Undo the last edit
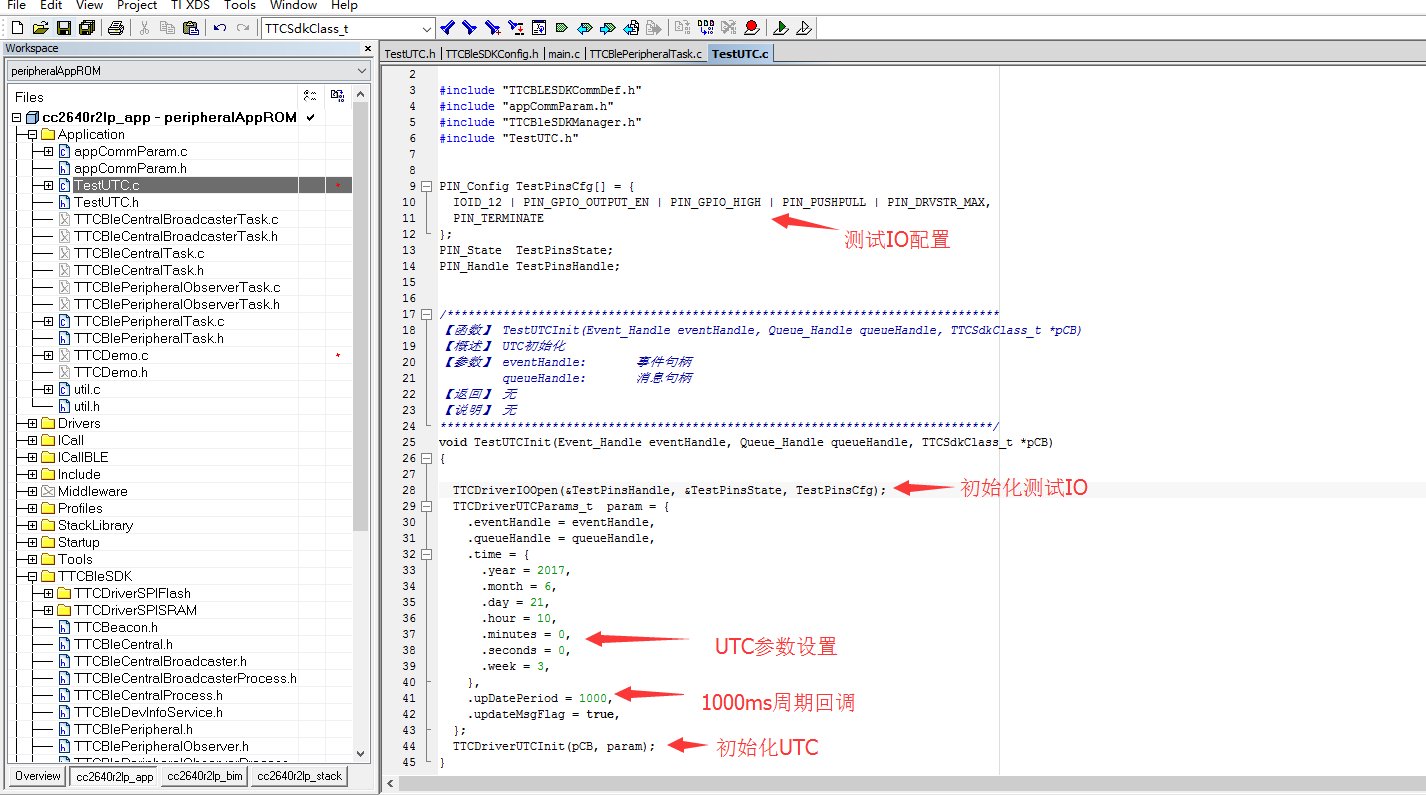 point(220,28)
